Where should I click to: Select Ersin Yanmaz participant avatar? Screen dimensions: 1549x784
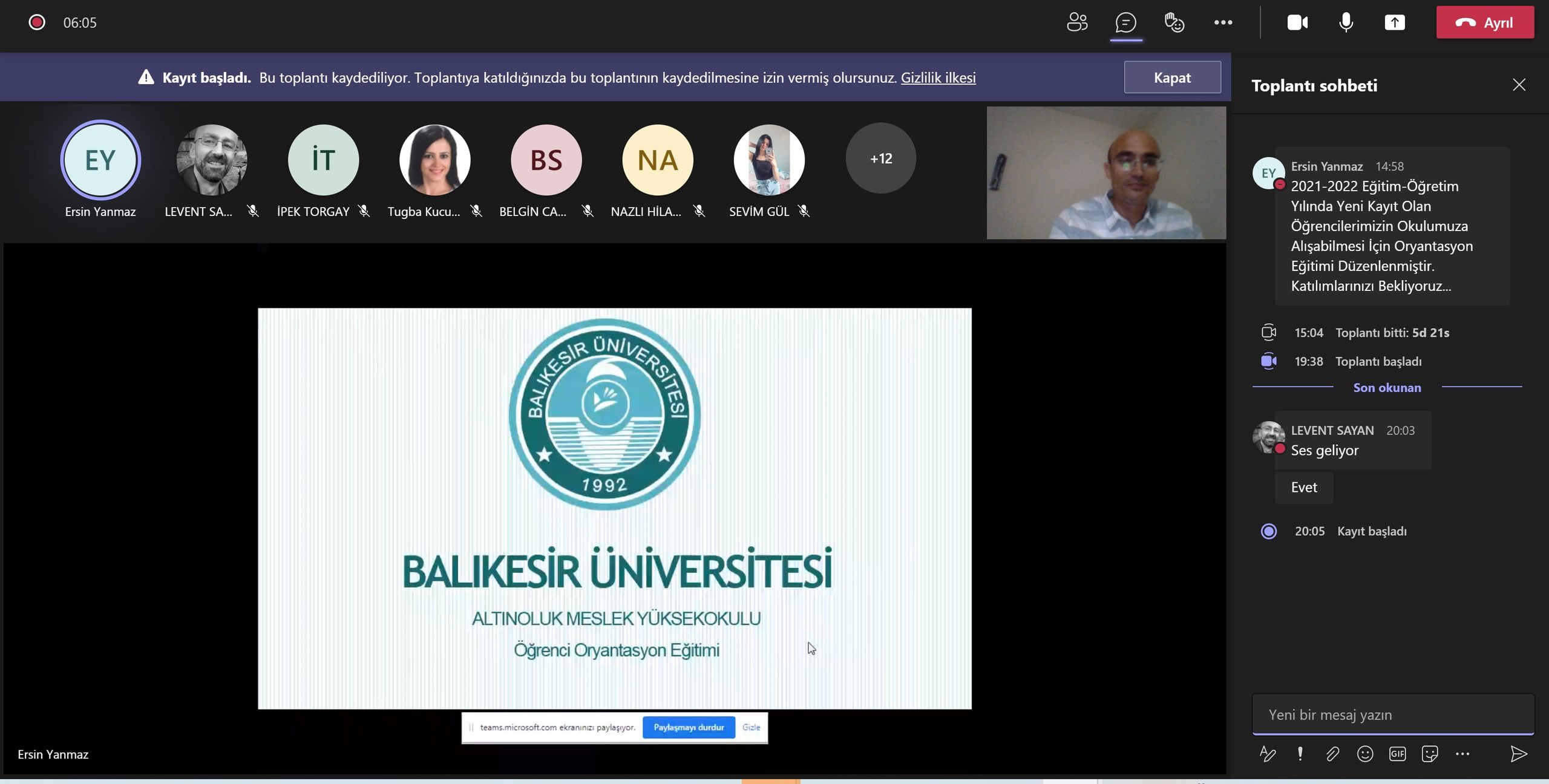coord(100,160)
